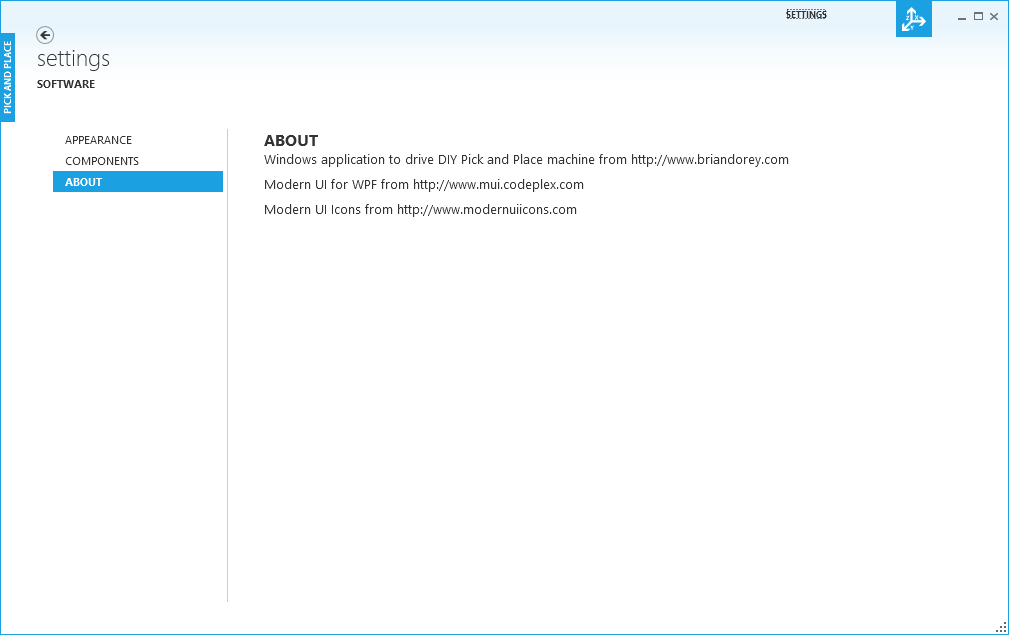This screenshot has height=635, width=1009.
Task: Go back using the circled arrow button
Action: click(x=45, y=35)
